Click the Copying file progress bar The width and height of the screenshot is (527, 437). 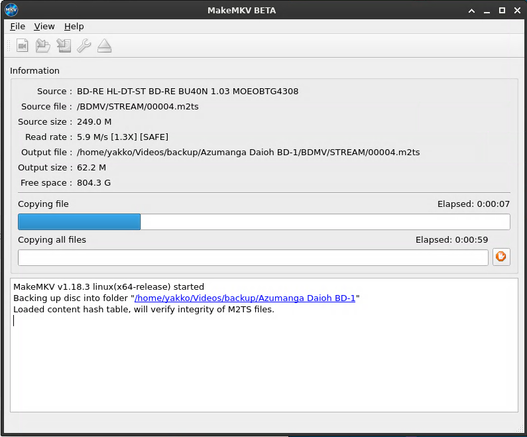pos(264,222)
